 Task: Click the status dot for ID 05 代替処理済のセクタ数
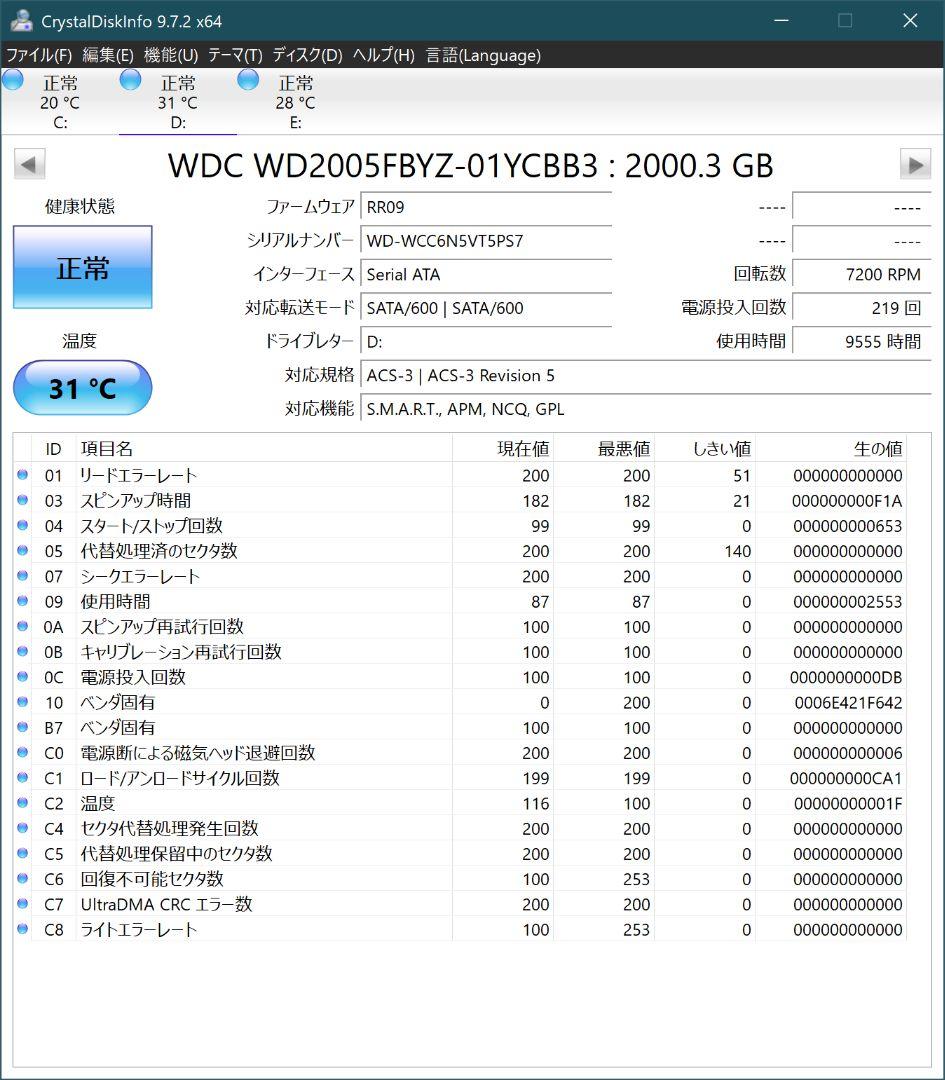(x=22, y=550)
